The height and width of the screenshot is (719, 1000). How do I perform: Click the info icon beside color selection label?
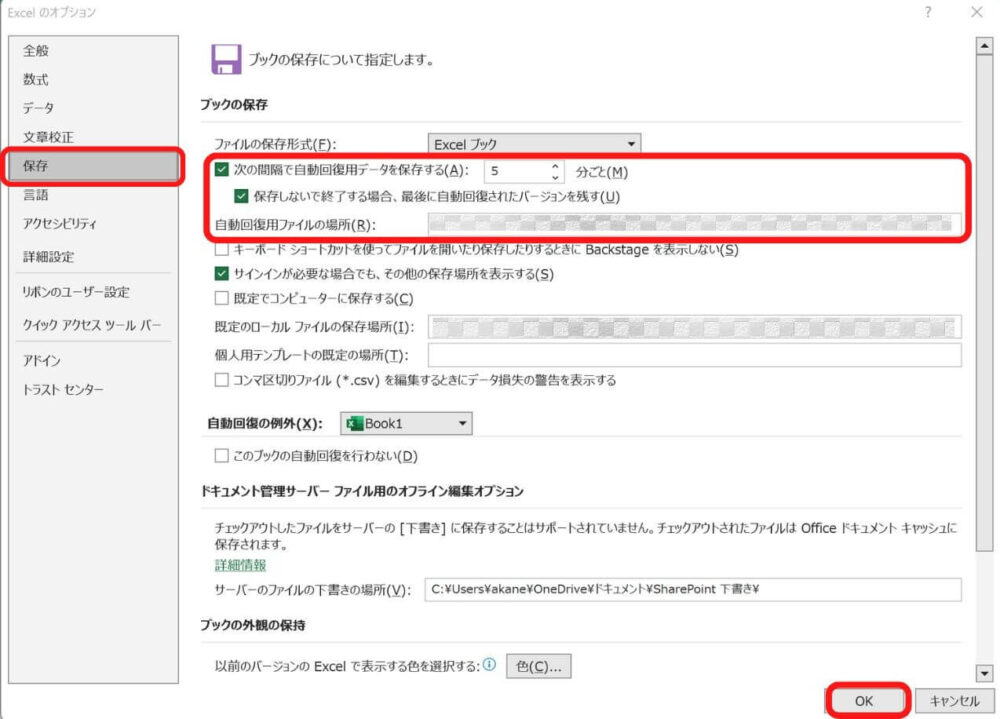489,665
